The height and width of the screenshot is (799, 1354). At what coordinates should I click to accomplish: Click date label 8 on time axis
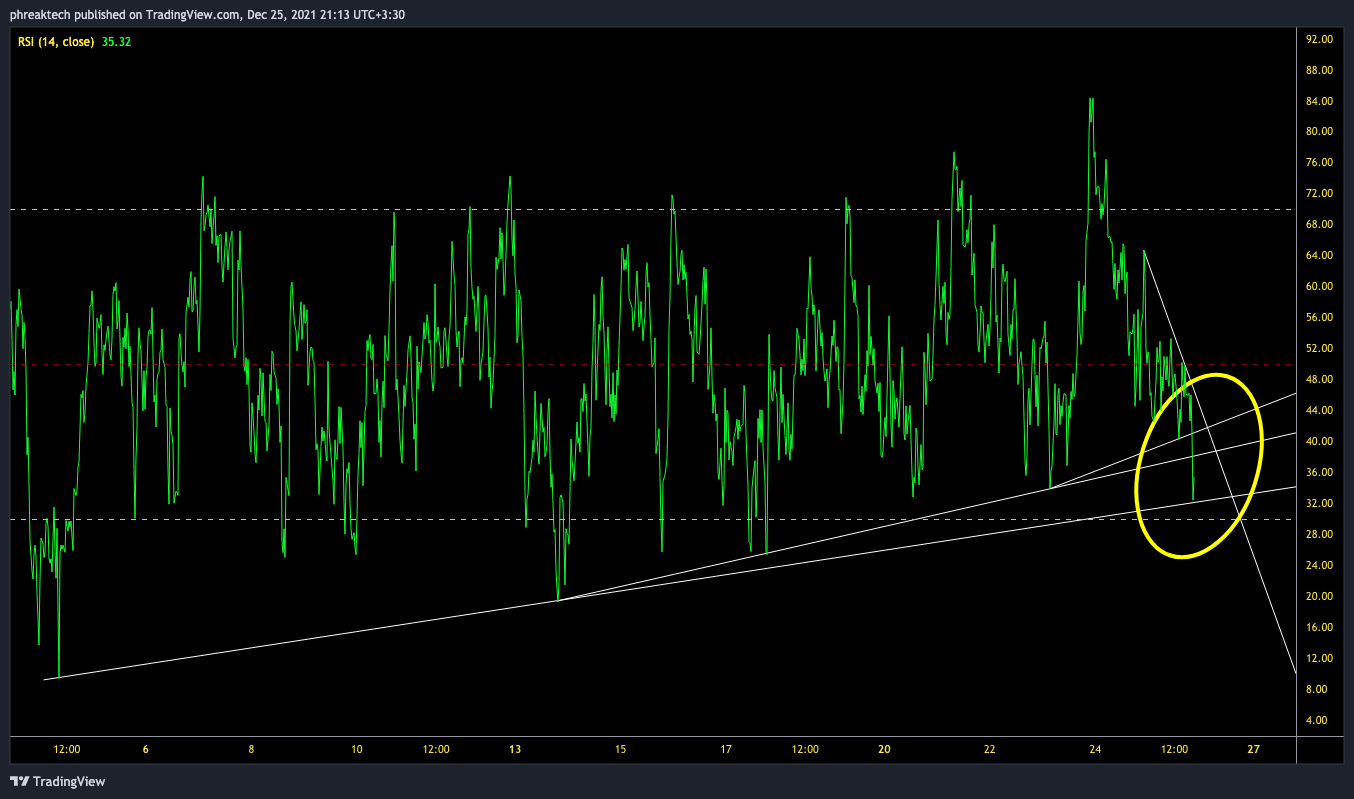tap(251, 749)
